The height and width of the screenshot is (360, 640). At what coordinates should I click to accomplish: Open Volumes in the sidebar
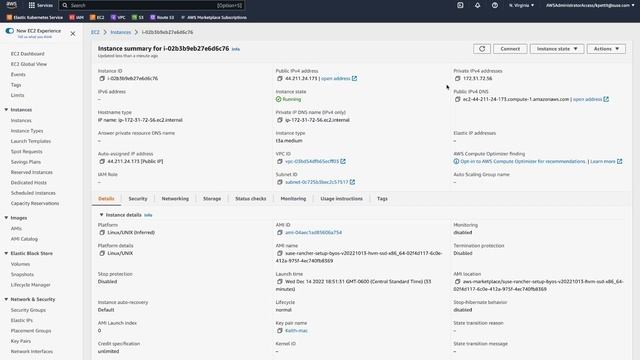tap(20, 264)
